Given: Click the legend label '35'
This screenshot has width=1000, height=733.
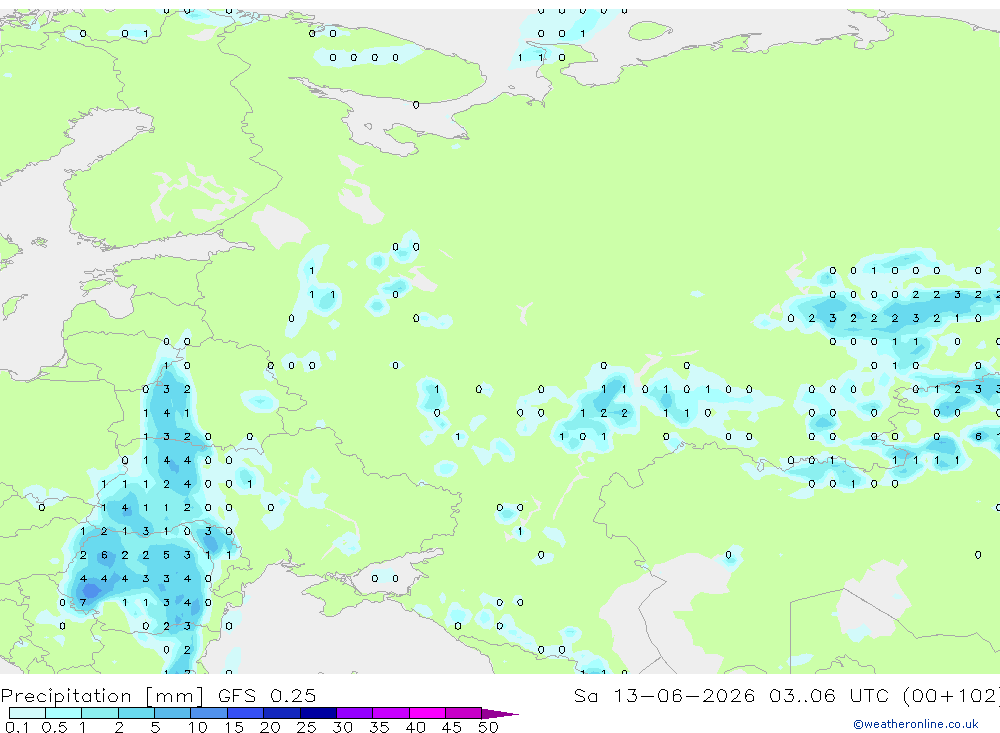Looking at the screenshot, I should [379, 727].
